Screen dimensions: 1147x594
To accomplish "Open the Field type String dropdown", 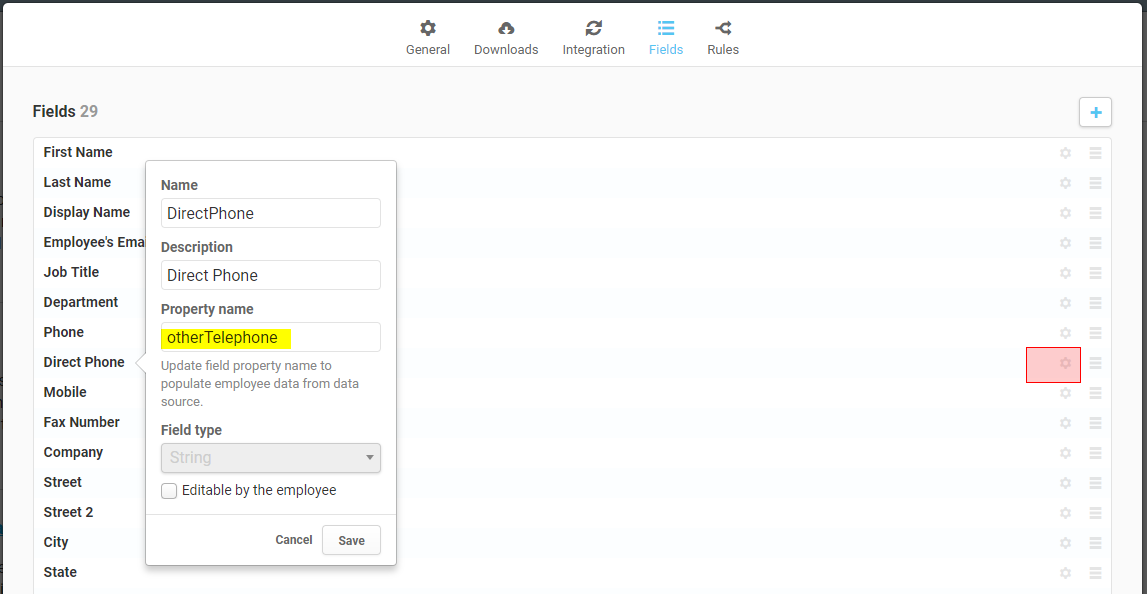I will pyautogui.click(x=271, y=458).
